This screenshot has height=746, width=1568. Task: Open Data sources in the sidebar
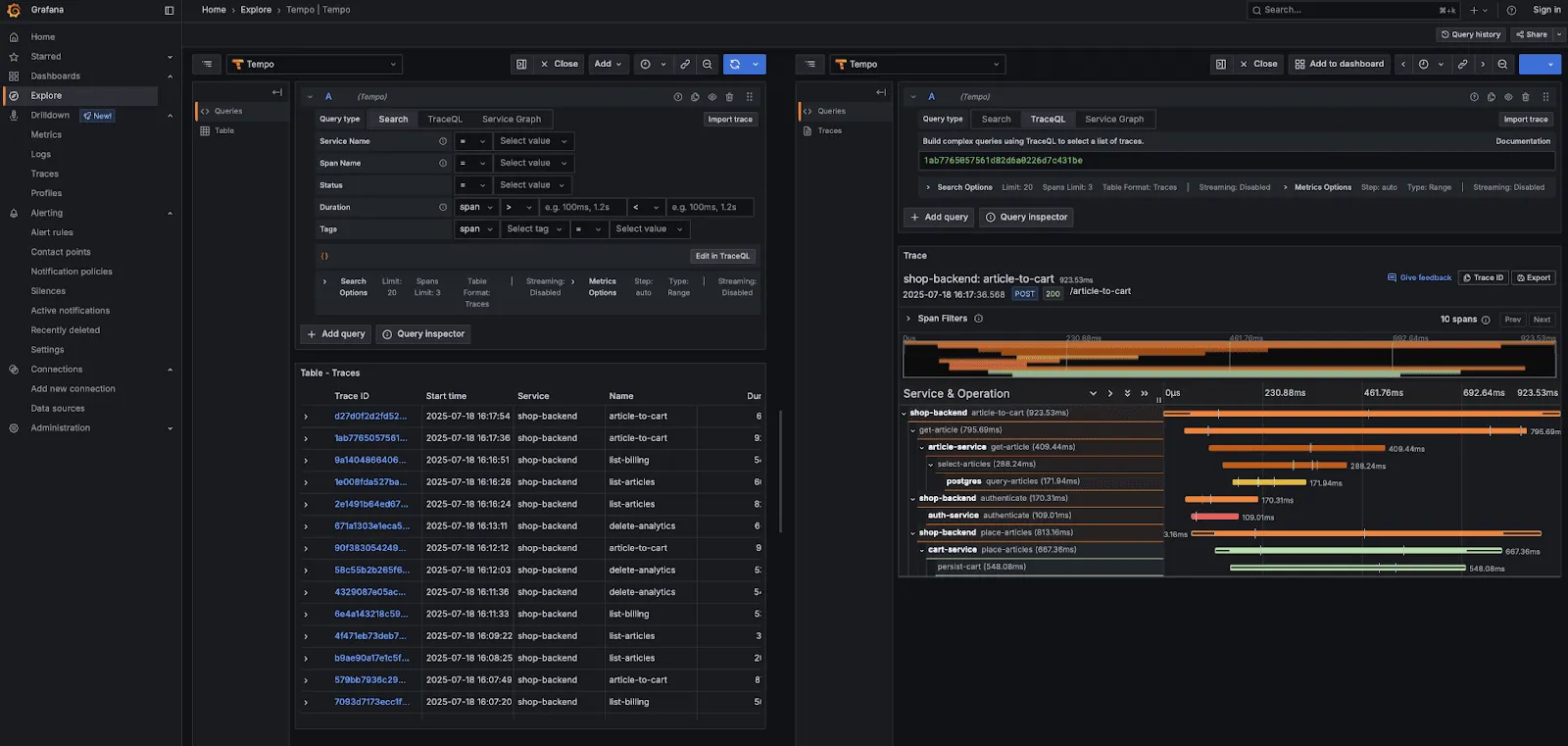pos(58,409)
